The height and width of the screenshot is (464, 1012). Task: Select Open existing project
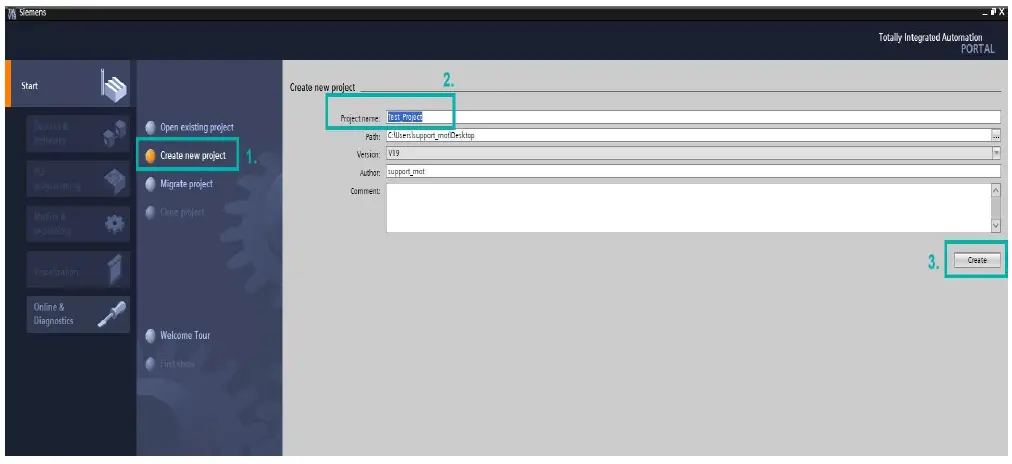pos(197,127)
